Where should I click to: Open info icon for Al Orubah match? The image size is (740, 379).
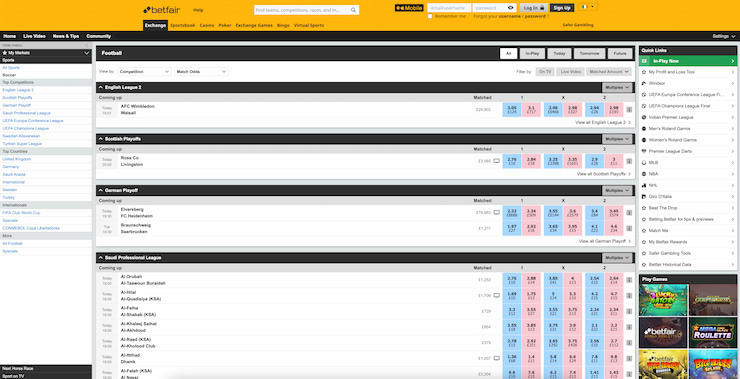point(629,280)
